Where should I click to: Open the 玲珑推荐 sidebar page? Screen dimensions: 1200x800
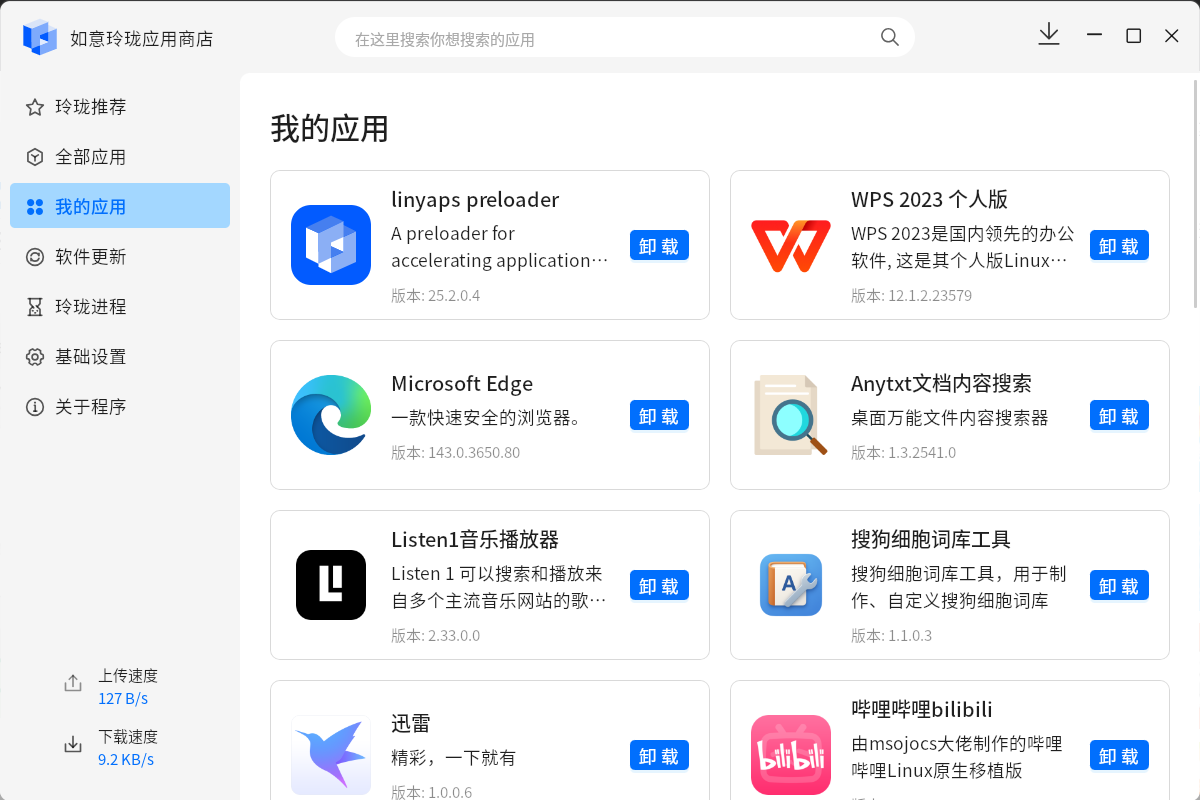pos(120,107)
